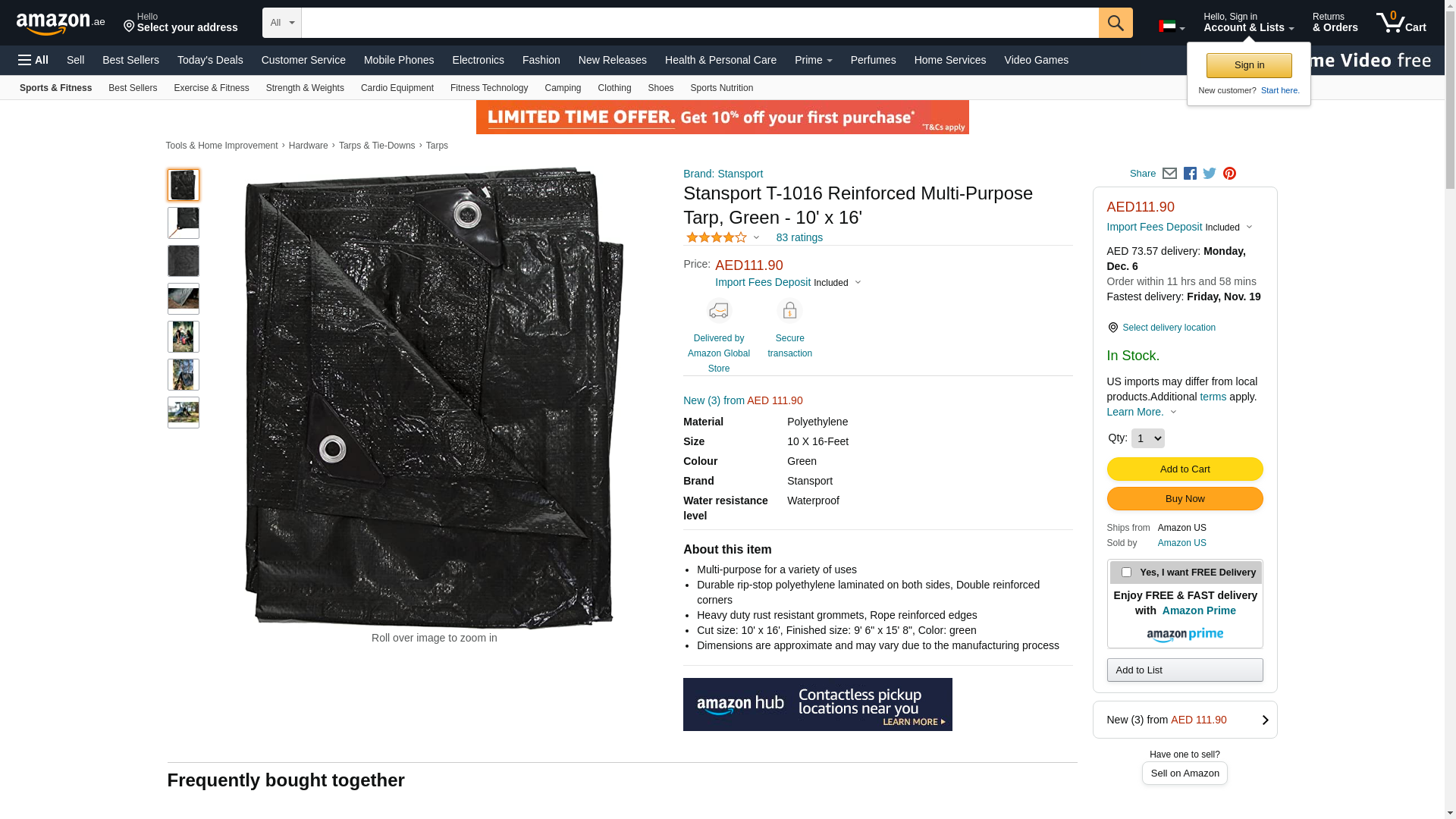Click the Buy Now button
The width and height of the screenshot is (1456, 819).
1185,498
